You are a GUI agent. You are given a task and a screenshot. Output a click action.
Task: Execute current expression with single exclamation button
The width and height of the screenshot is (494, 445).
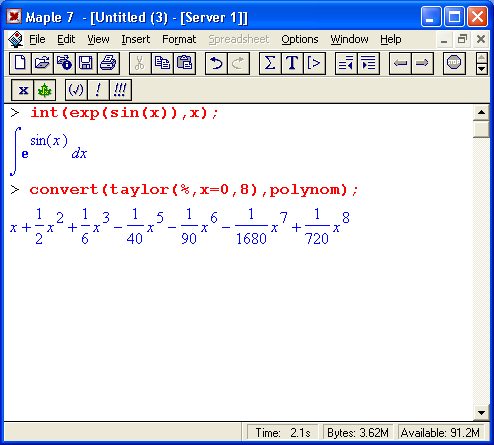tap(98, 90)
